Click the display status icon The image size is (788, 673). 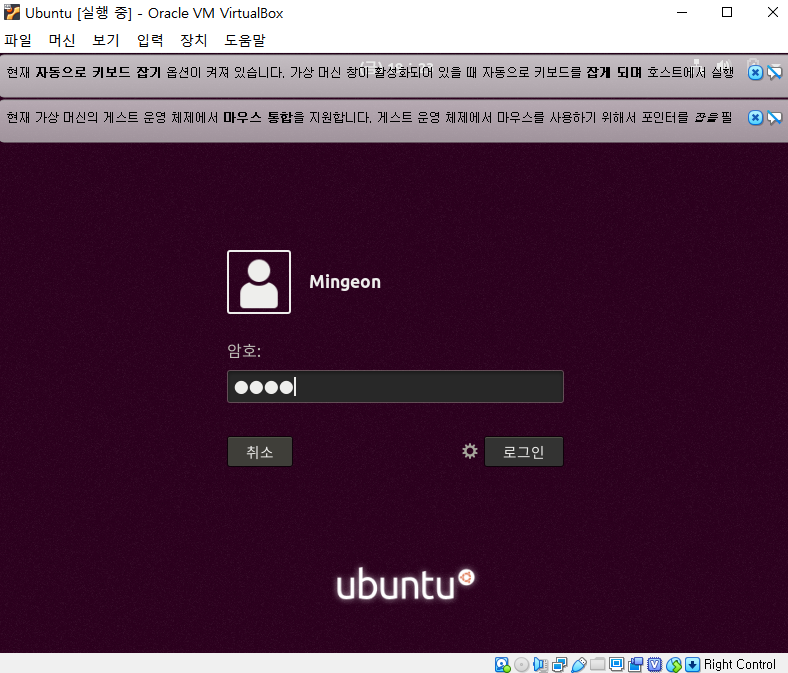pos(616,664)
